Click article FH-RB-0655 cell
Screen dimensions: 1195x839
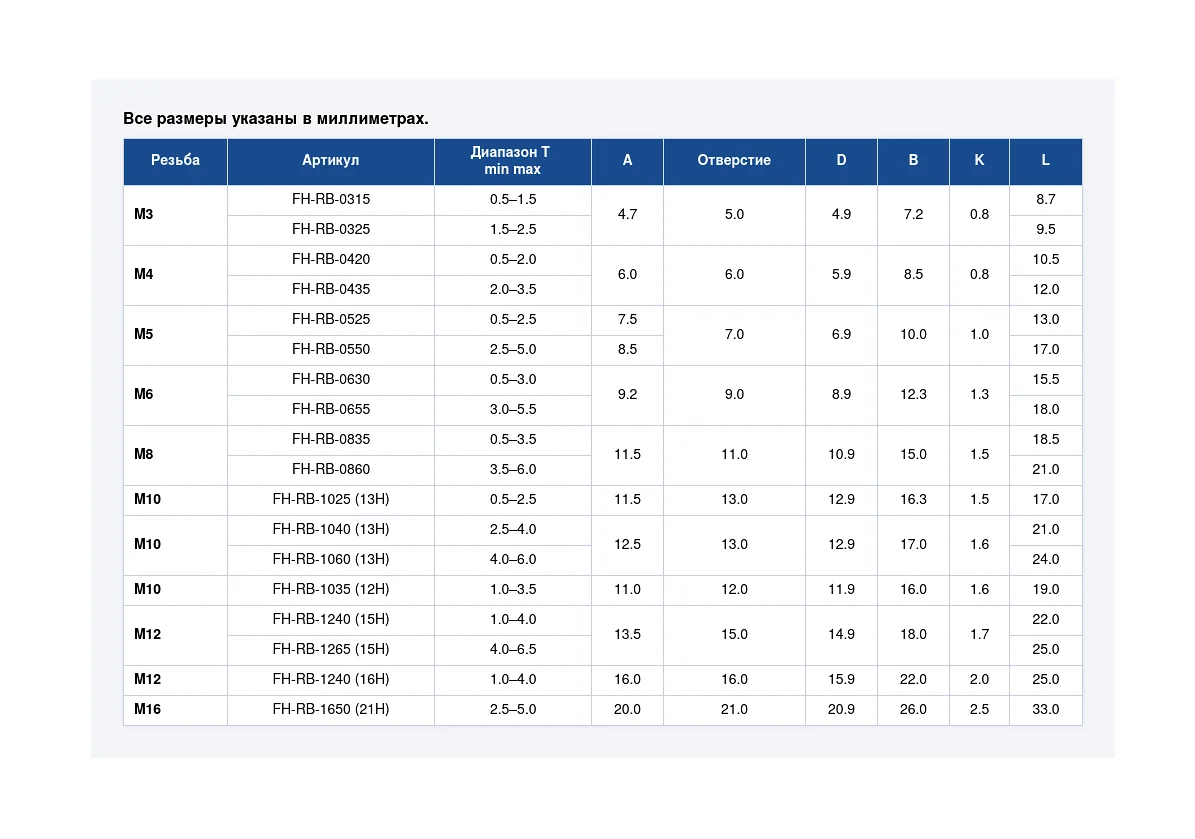coord(331,410)
